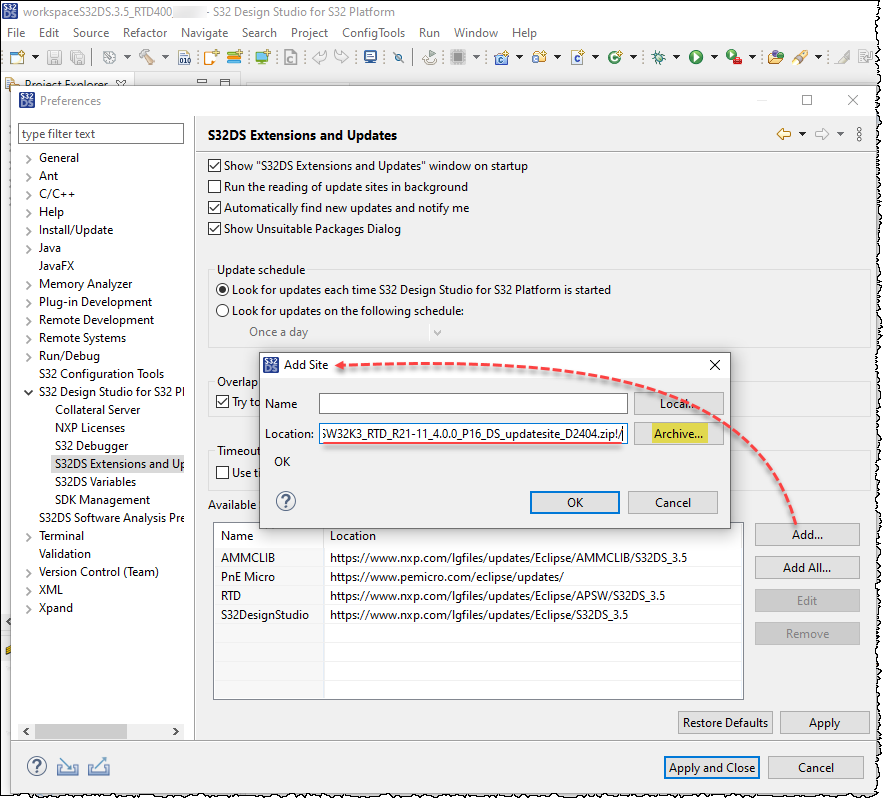Open the Window menu
Screen dimensions: 883x800
click(476, 33)
